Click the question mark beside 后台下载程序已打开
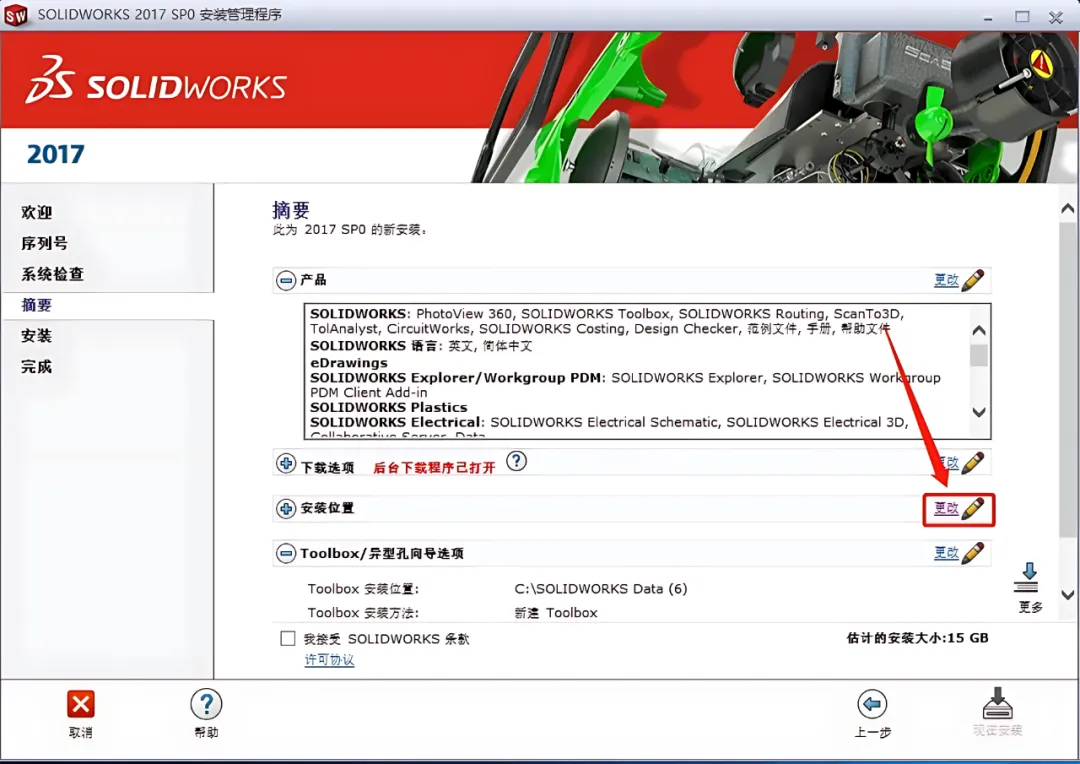 click(516, 461)
